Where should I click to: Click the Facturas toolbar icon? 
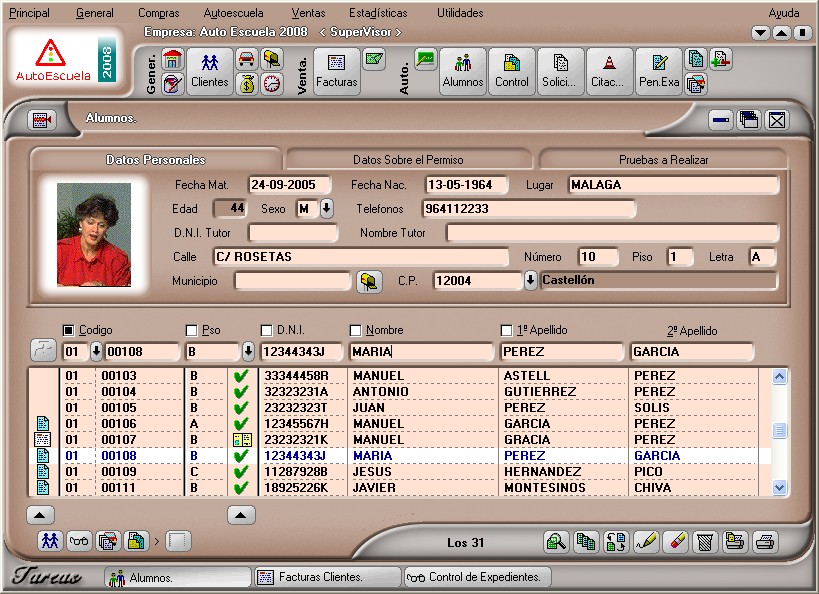pos(336,71)
